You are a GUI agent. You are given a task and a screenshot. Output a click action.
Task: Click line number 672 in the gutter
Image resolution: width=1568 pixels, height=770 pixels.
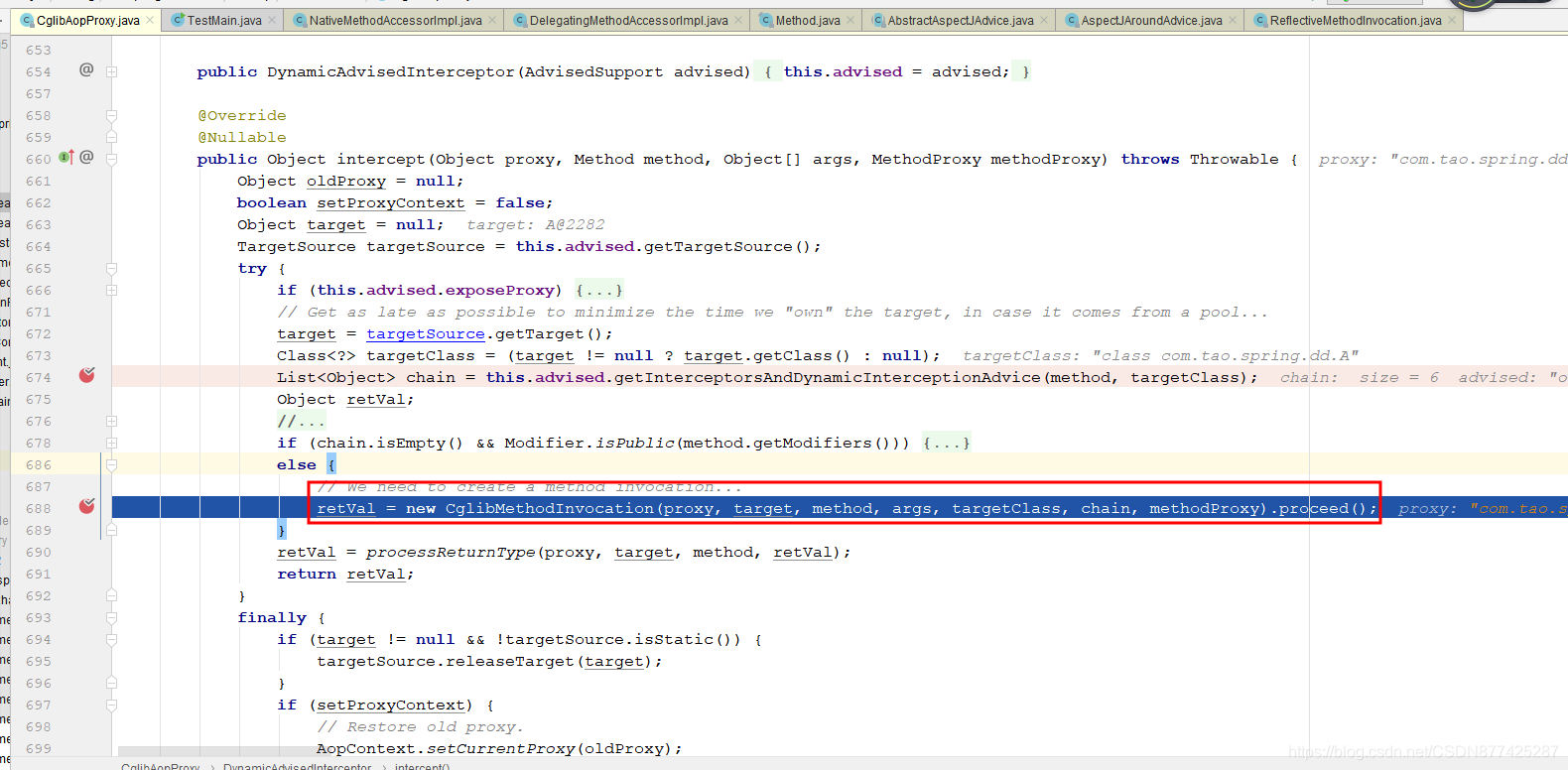point(38,333)
